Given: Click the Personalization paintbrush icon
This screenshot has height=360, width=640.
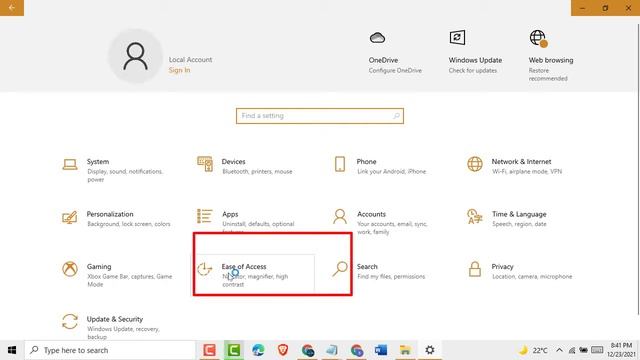Looking at the screenshot, I should point(69,217).
